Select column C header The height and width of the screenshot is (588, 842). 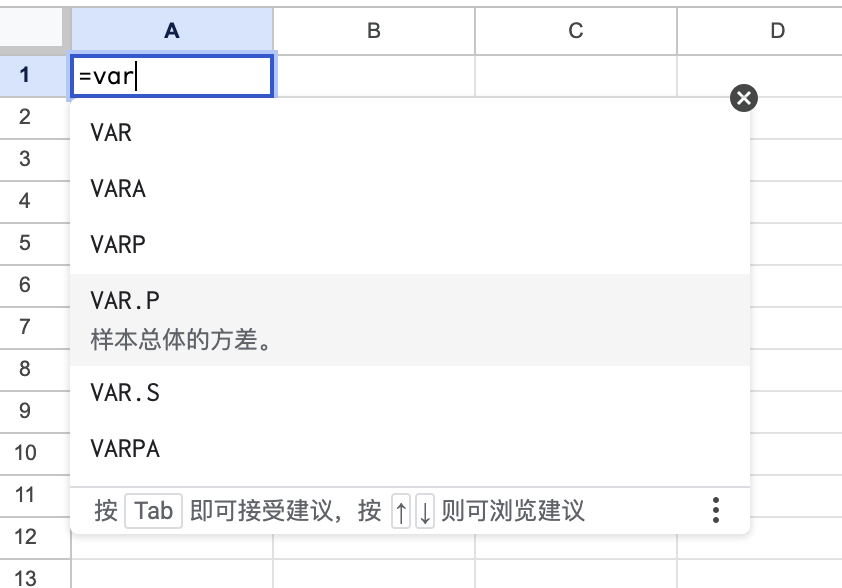[576, 31]
